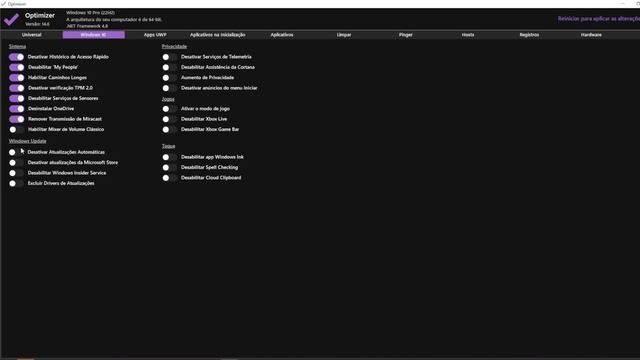Select the Windows 10 tab
This screenshot has height=360, width=640.
click(93, 35)
